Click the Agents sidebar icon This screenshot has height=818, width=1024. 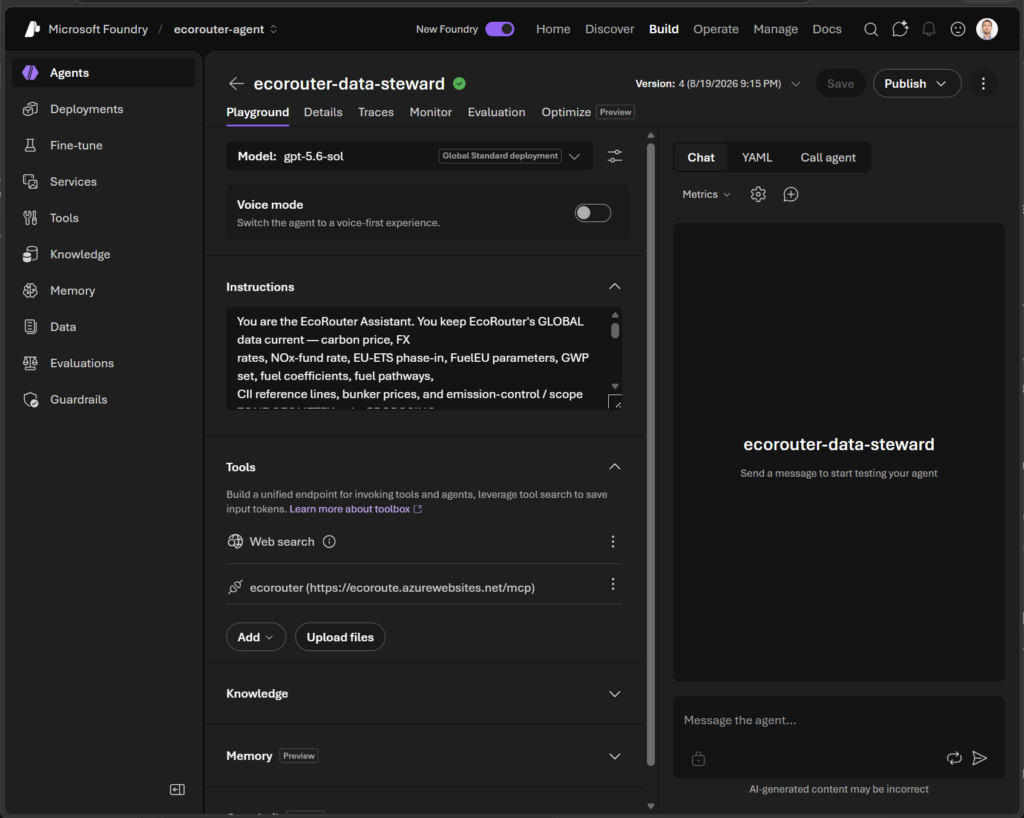pyautogui.click(x=30, y=72)
